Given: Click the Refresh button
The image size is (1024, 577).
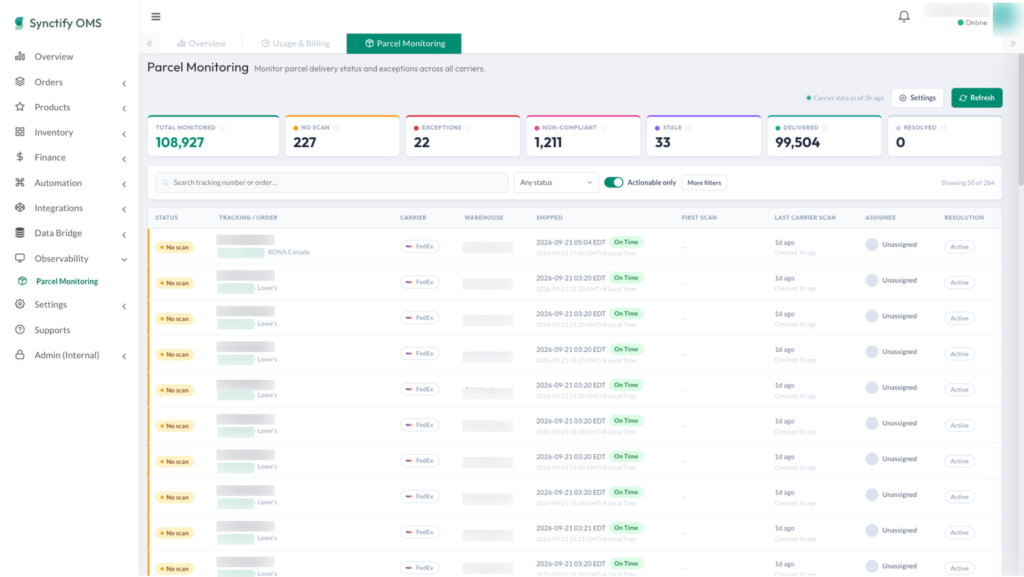Looking at the screenshot, I should coord(976,98).
